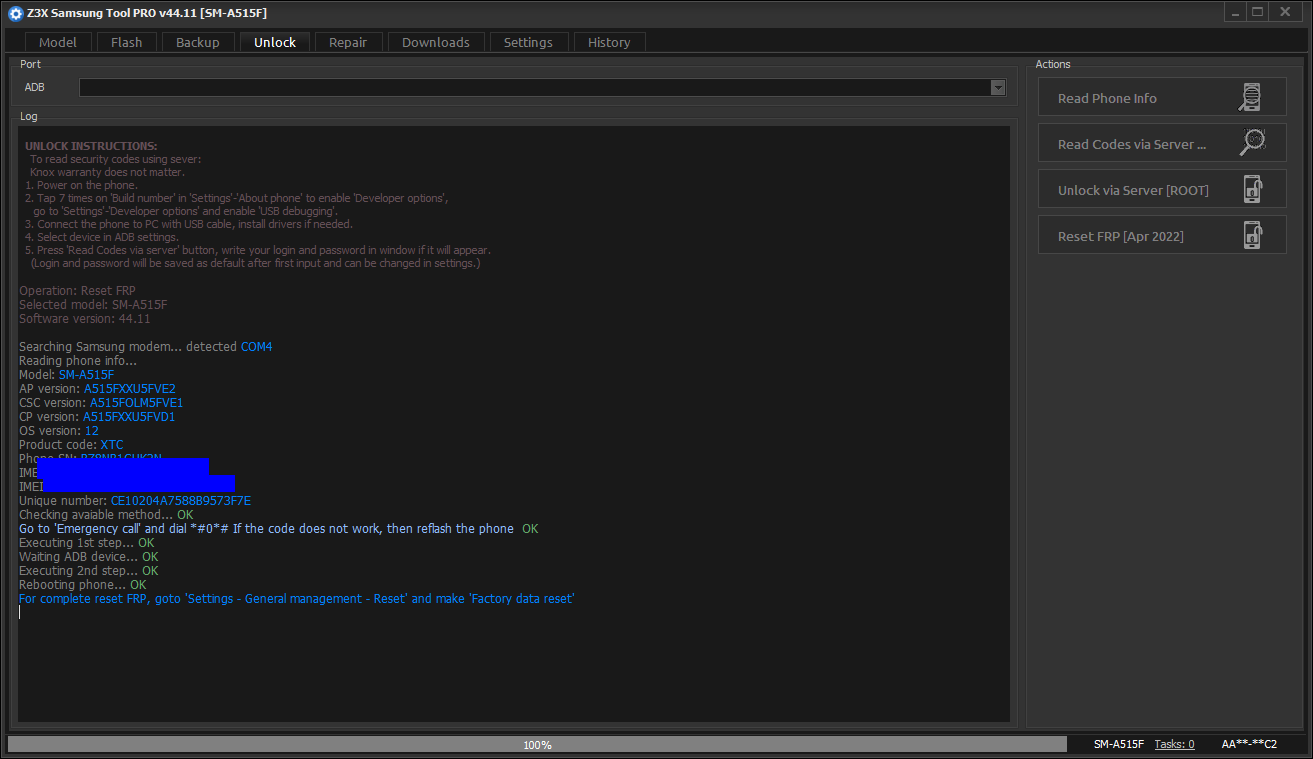Click the phone scan icon on Read Phone Info

(1249, 98)
